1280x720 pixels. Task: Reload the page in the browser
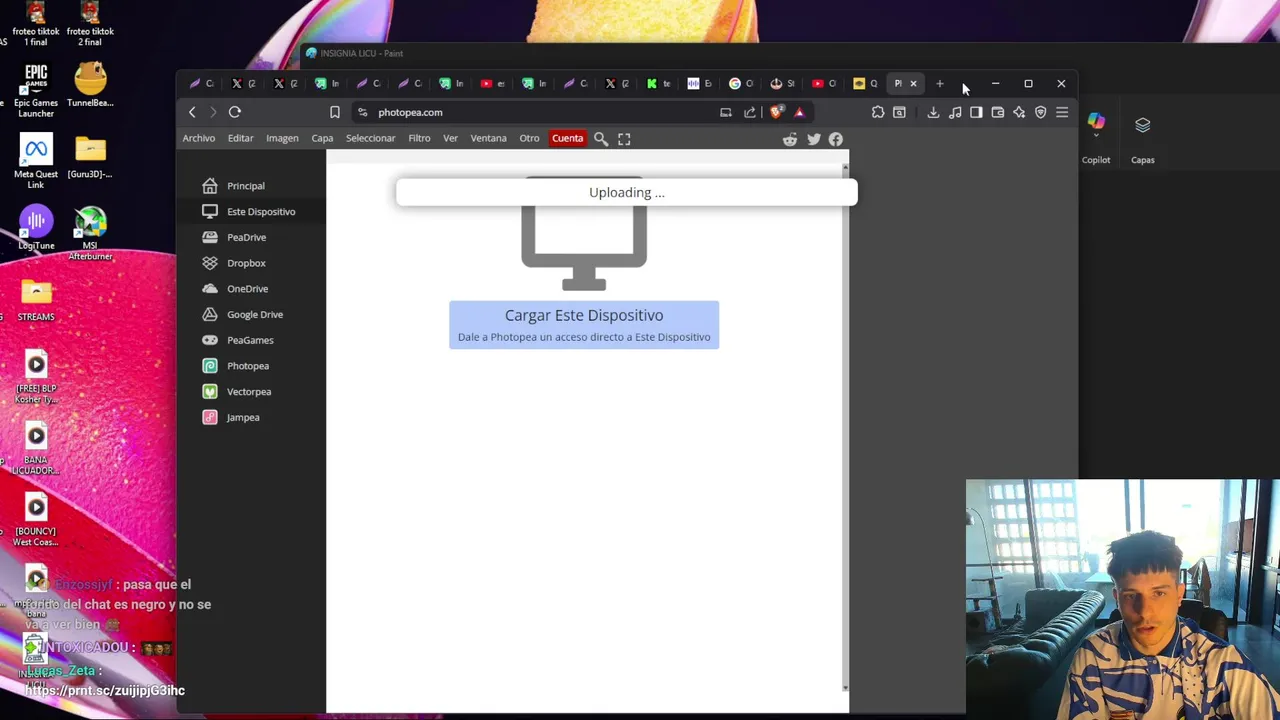coord(235,112)
